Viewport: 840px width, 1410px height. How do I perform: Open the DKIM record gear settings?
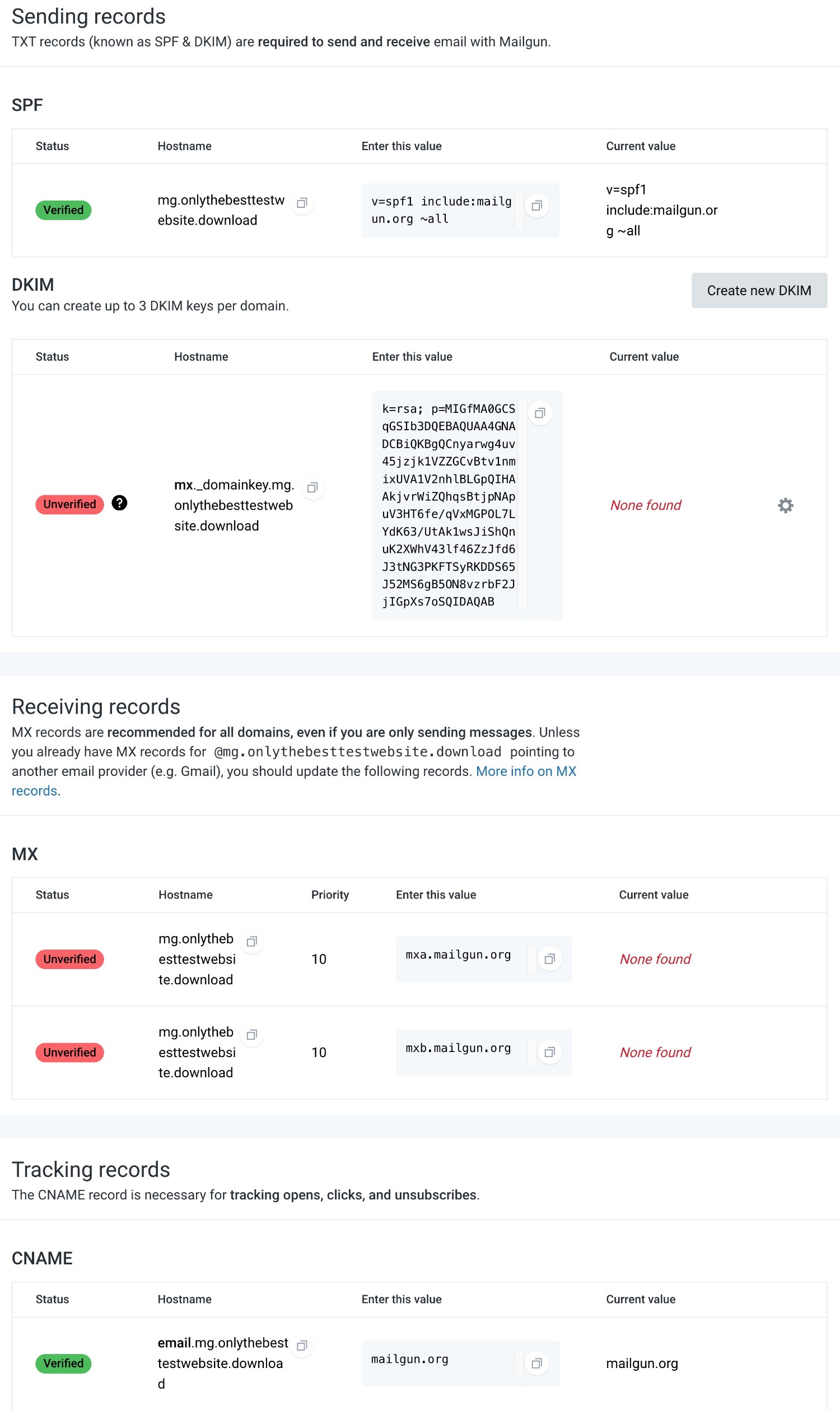point(786,505)
